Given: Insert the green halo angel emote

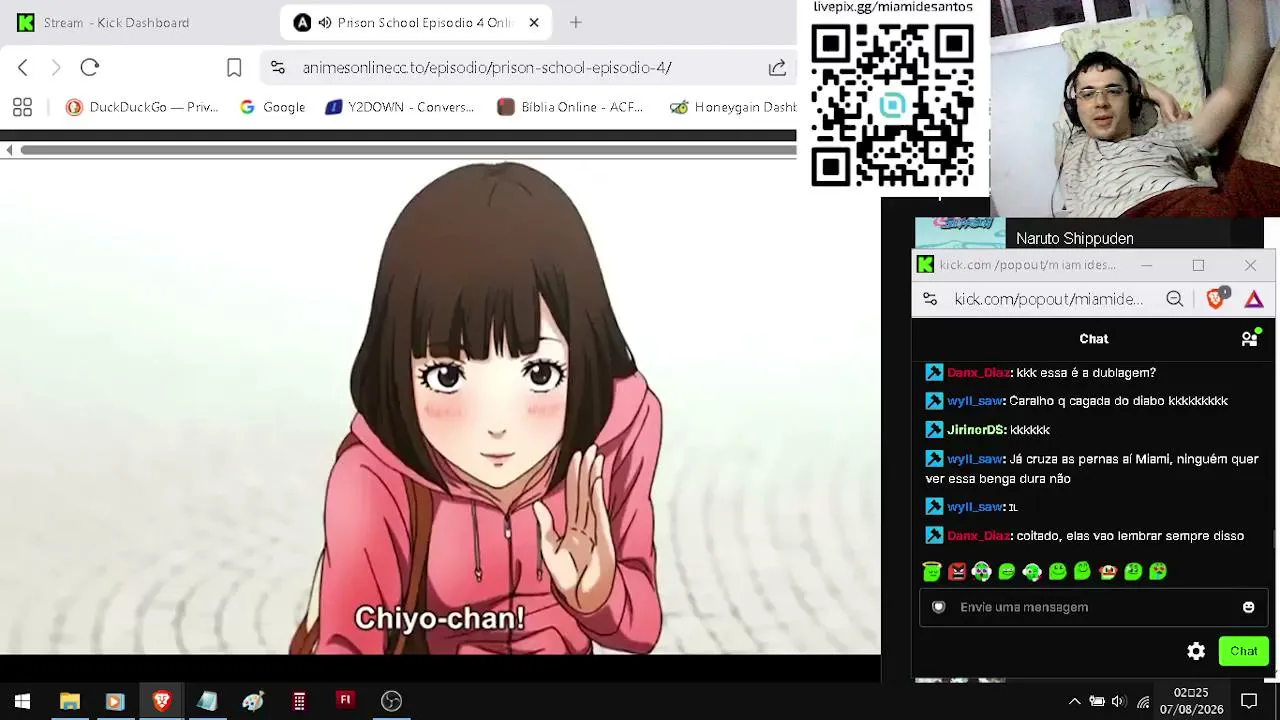Looking at the screenshot, I should (x=932, y=572).
